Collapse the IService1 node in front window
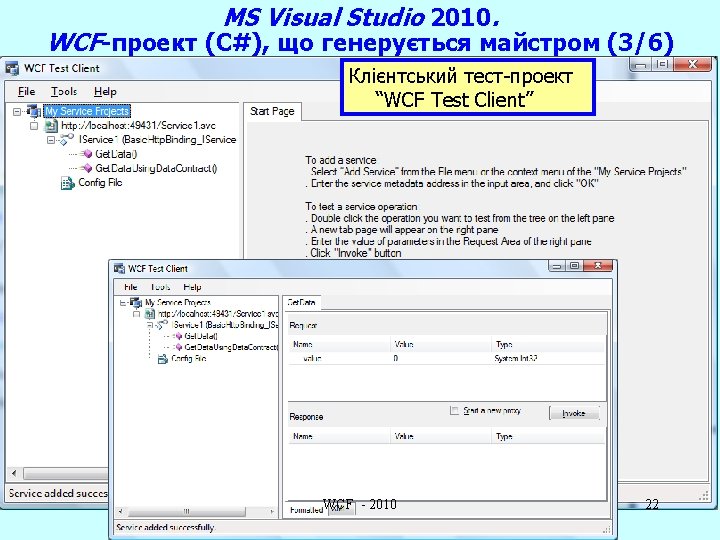The height and width of the screenshot is (540, 720). [x=150, y=325]
